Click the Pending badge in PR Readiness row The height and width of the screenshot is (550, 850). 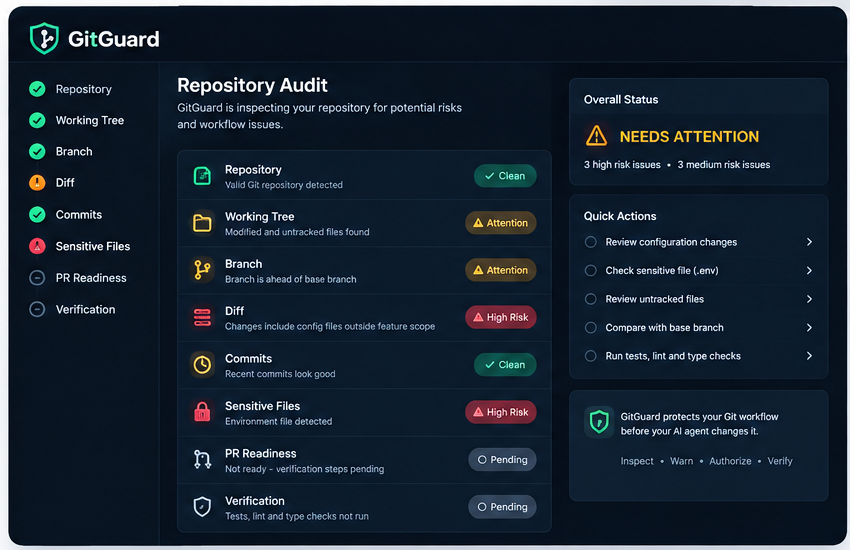point(503,460)
